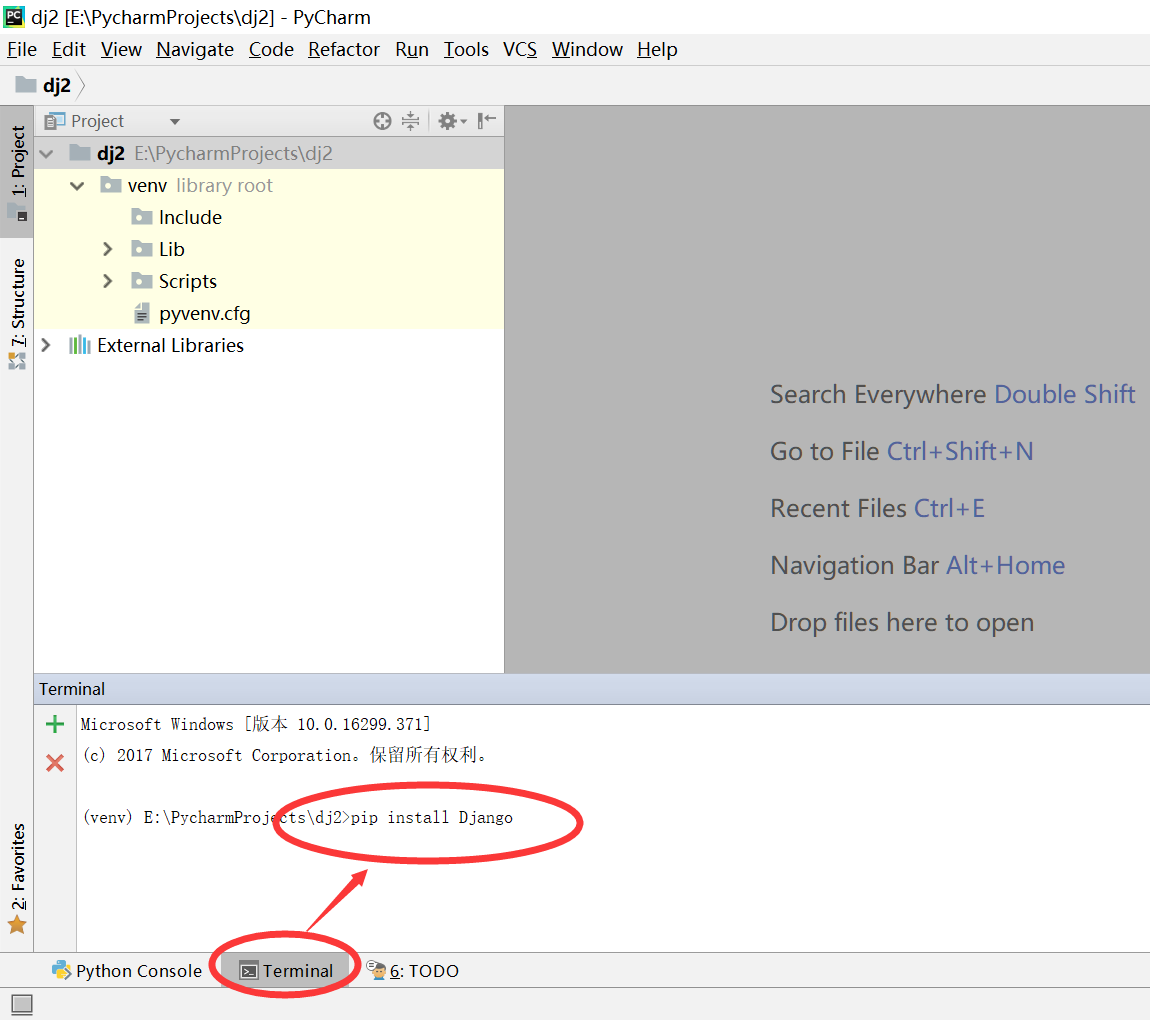The image size is (1150, 1020).
Task: Open the Project panel settings gear
Action: coord(452,121)
